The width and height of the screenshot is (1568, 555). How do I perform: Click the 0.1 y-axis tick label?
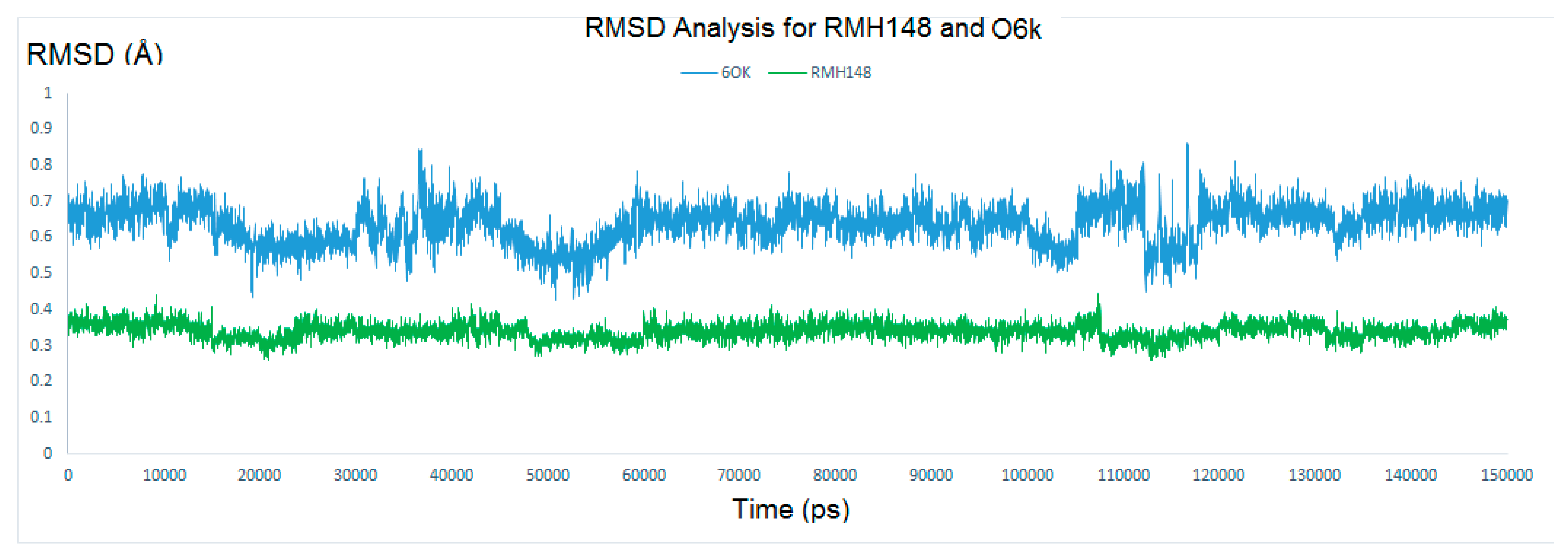point(41,417)
